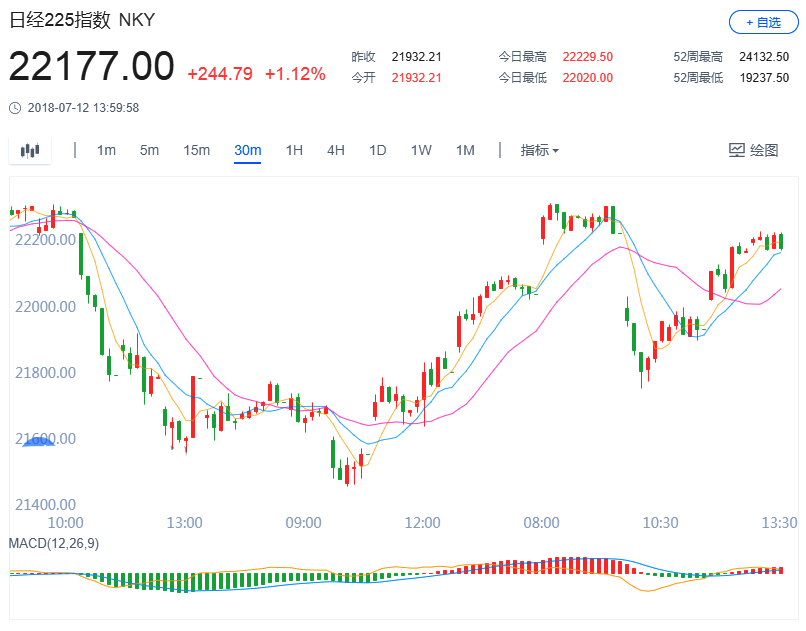806x631 pixels.
Task: Click the 今开 value 21932.21
Action: [x=416, y=78]
